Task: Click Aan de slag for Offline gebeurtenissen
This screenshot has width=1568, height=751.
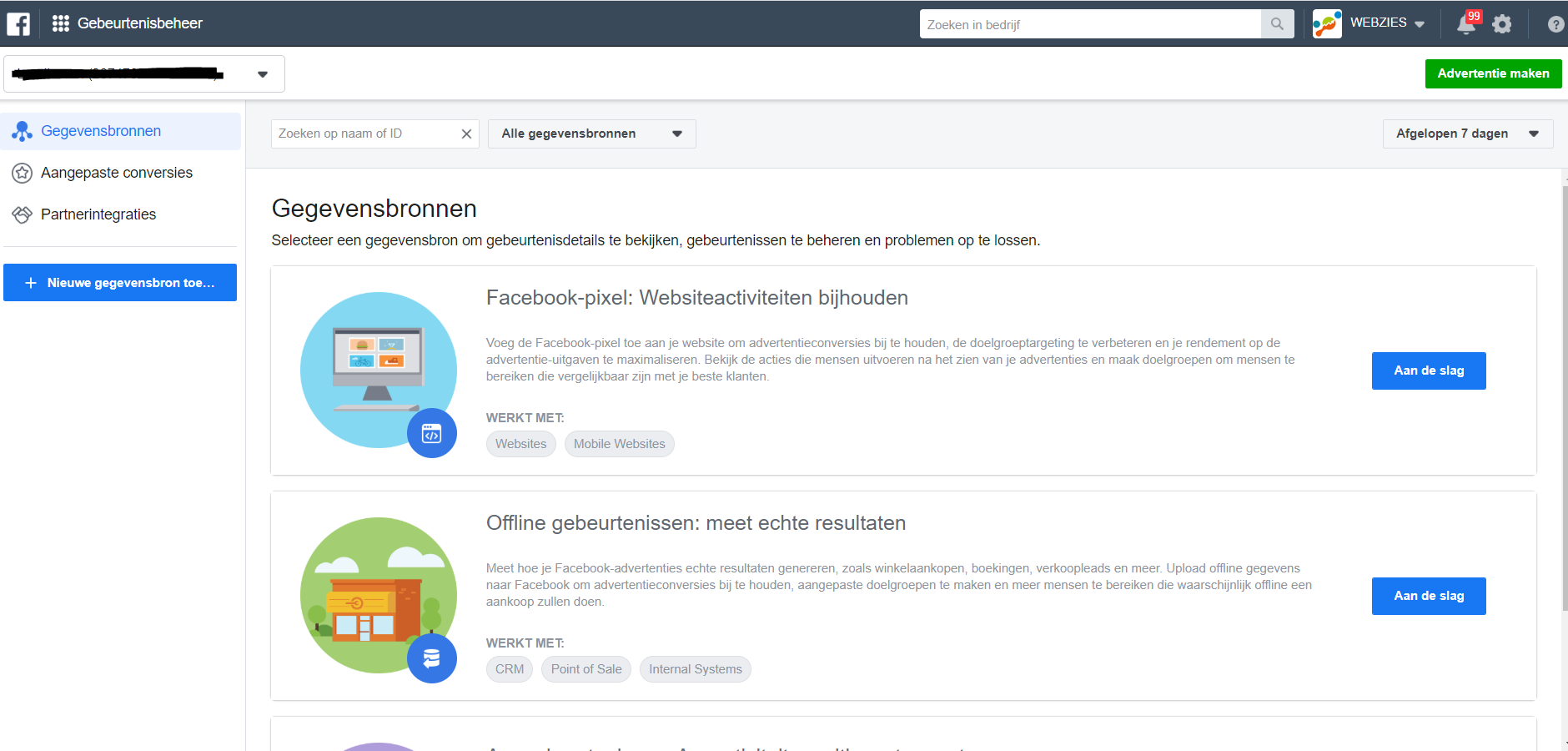Action: pos(1429,596)
